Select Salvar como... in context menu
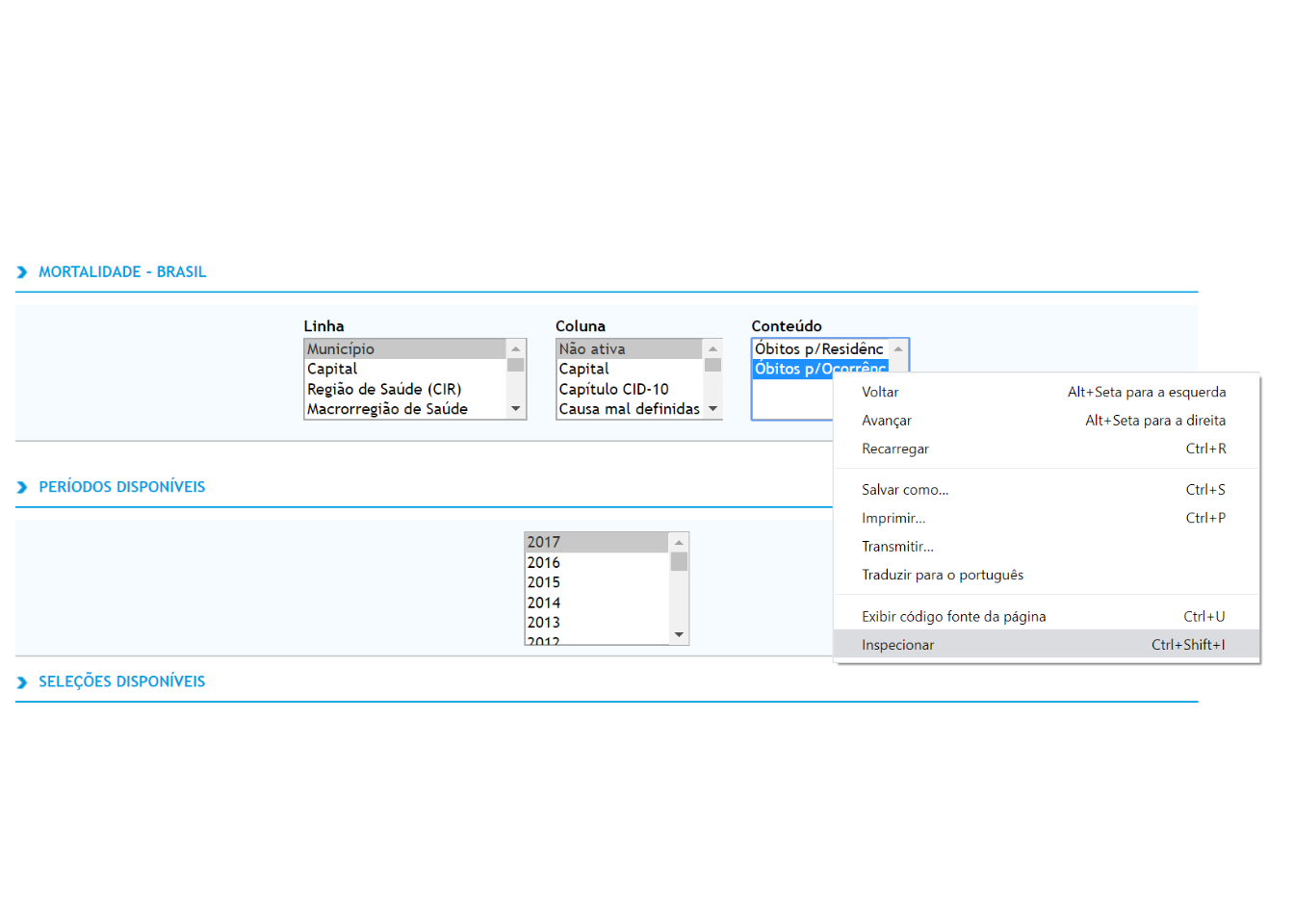 905,490
